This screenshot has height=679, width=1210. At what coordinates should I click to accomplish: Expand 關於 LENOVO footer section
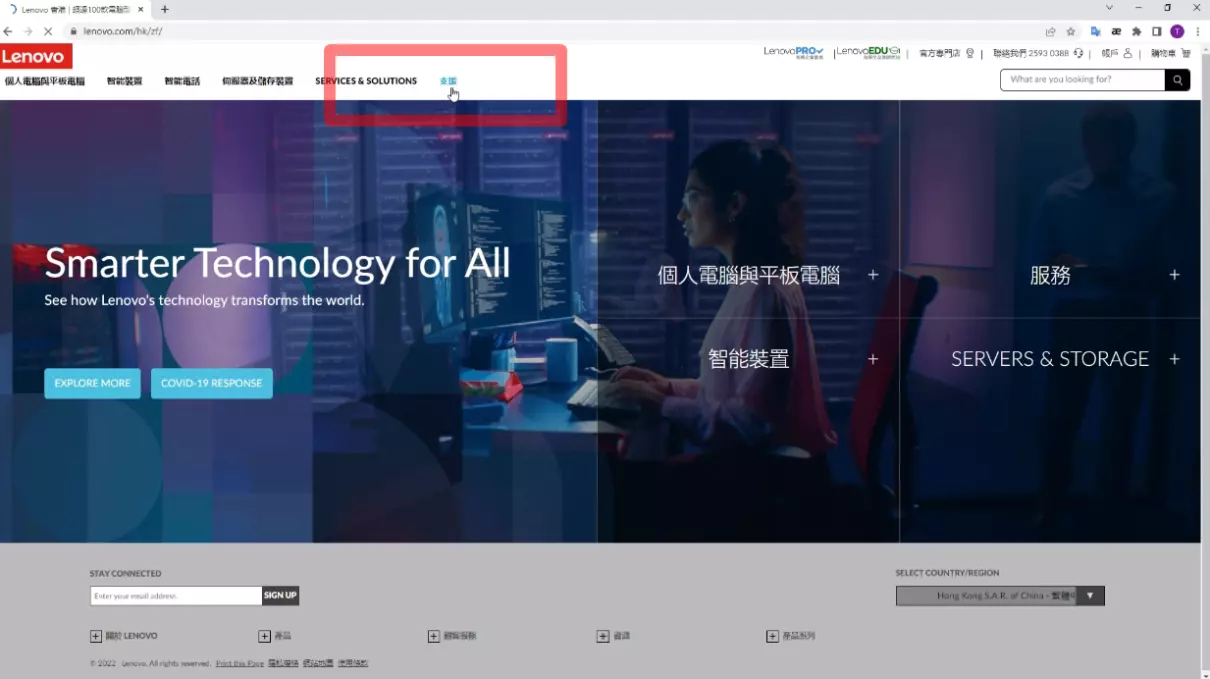(x=96, y=636)
